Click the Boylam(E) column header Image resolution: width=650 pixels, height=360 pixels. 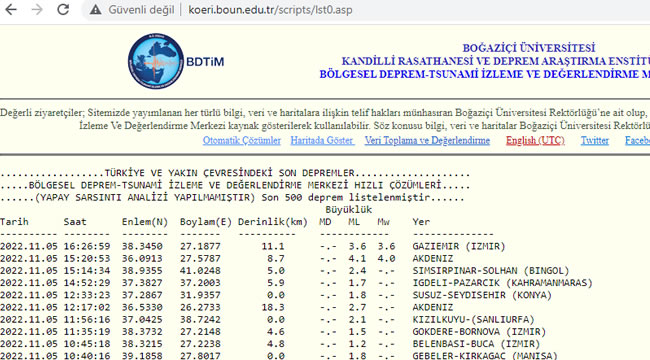[x=206, y=222]
